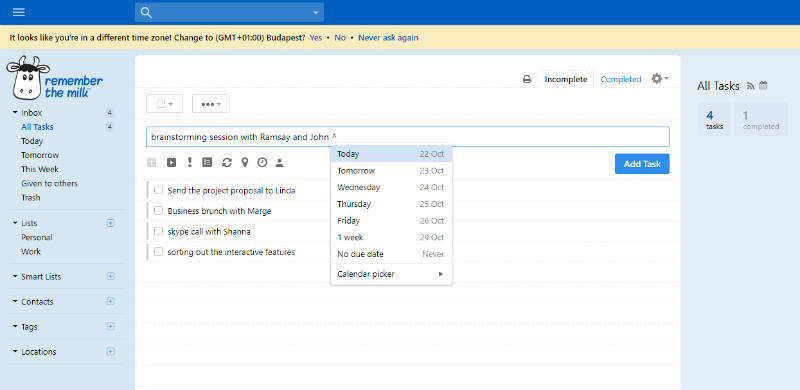This screenshot has width=800, height=390.
Task: Open the This Week sidebar view
Action: pos(40,169)
